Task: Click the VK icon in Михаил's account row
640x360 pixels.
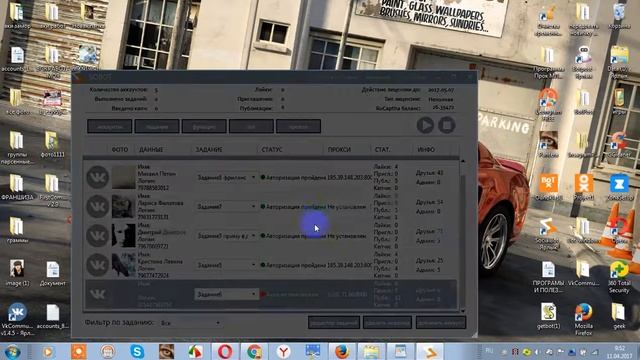Action: pos(98,177)
